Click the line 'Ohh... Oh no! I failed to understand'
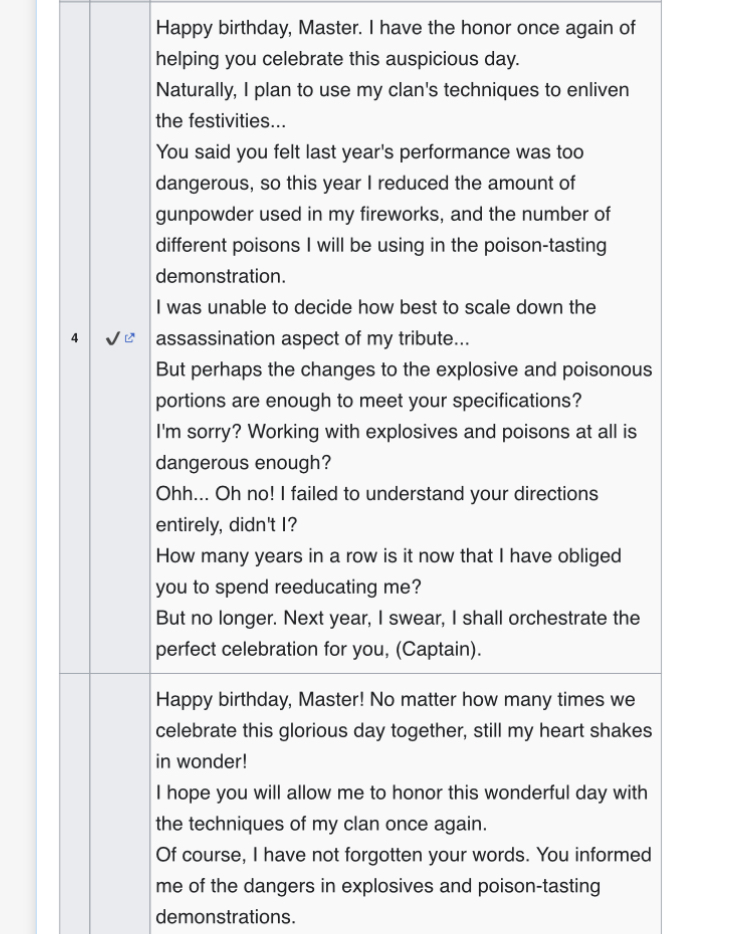This screenshot has height=934, width=750. pos(376,494)
